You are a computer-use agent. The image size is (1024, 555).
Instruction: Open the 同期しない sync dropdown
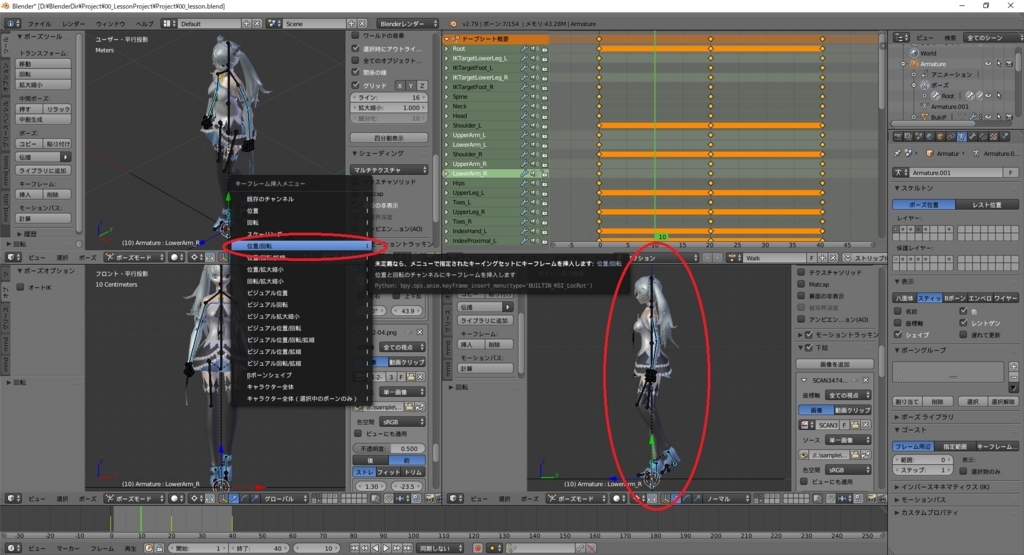pyautogui.click(x=440, y=548)
